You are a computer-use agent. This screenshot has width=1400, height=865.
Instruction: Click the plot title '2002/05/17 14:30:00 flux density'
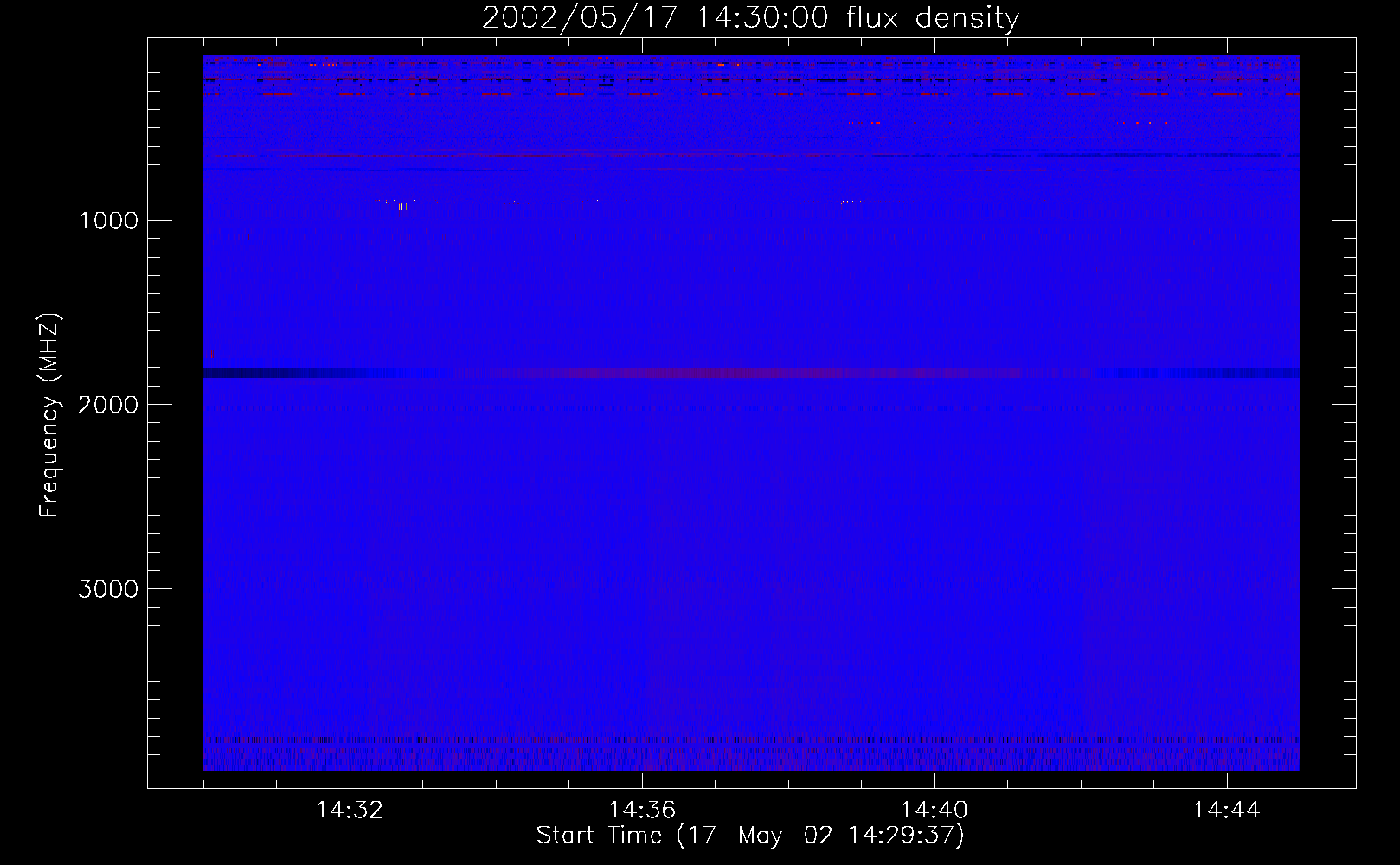pos(750,18)
